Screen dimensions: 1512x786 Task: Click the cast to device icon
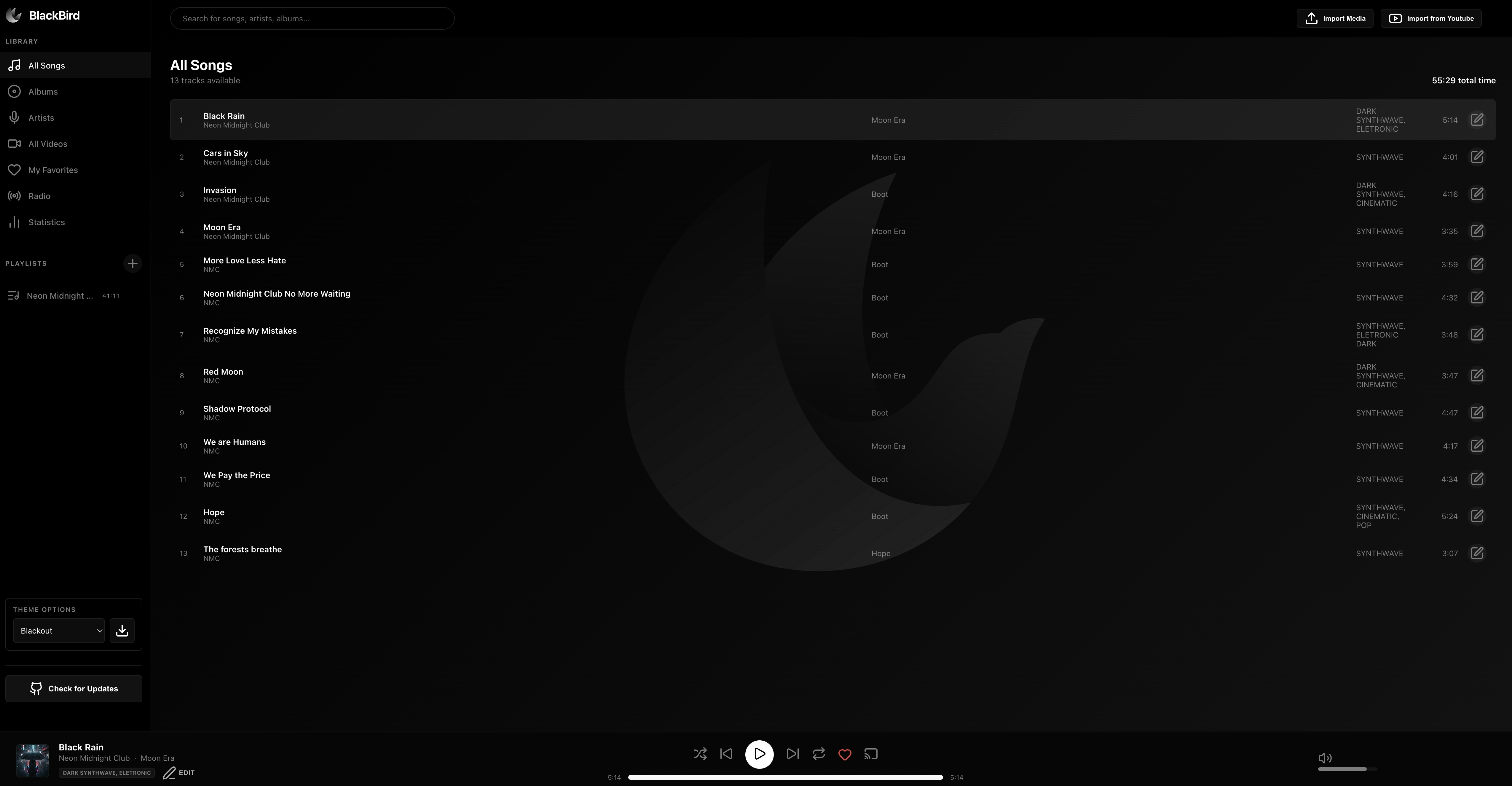(871, 754)
